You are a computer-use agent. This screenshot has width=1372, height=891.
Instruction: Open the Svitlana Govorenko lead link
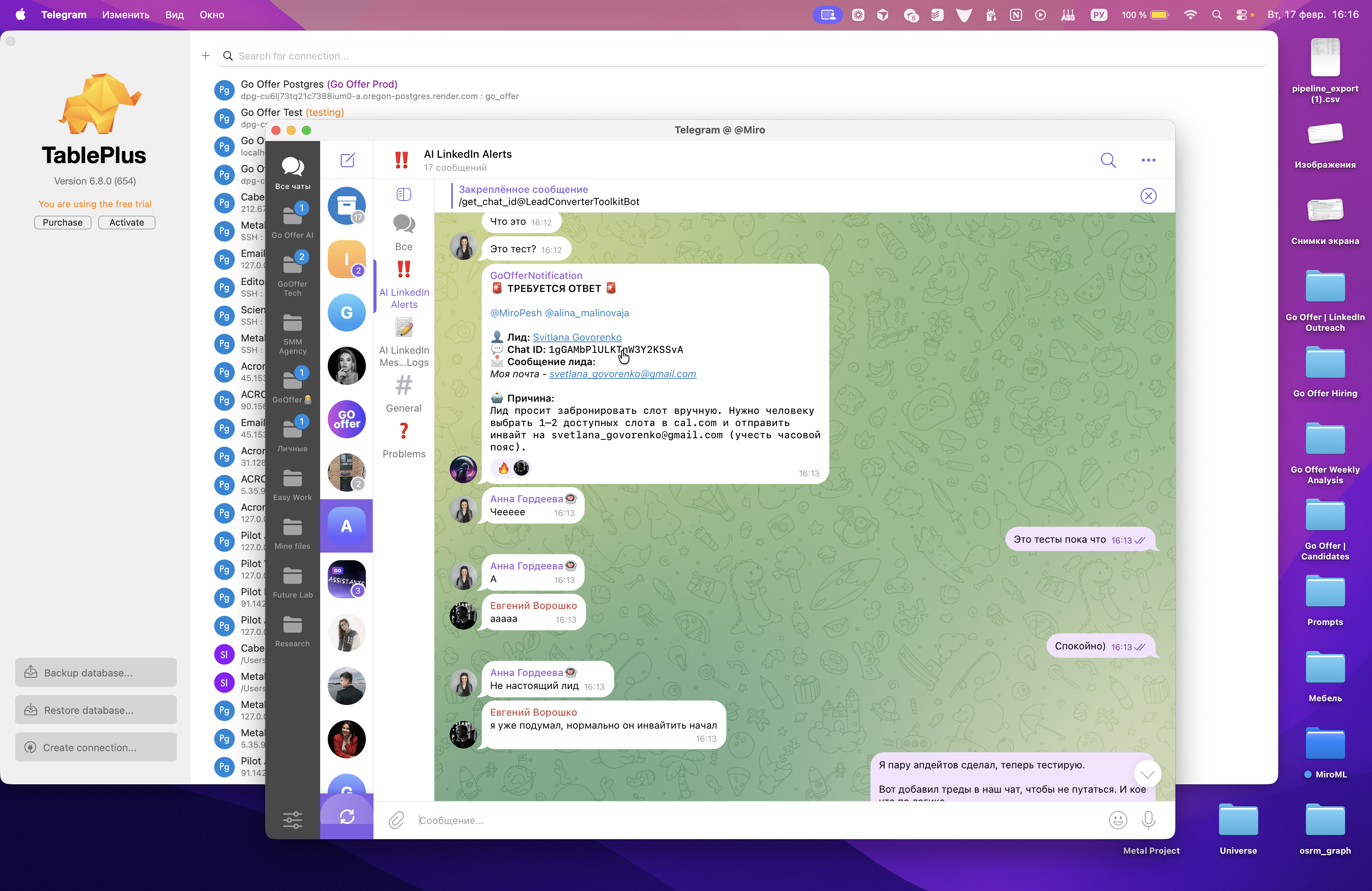pos(577,337)
